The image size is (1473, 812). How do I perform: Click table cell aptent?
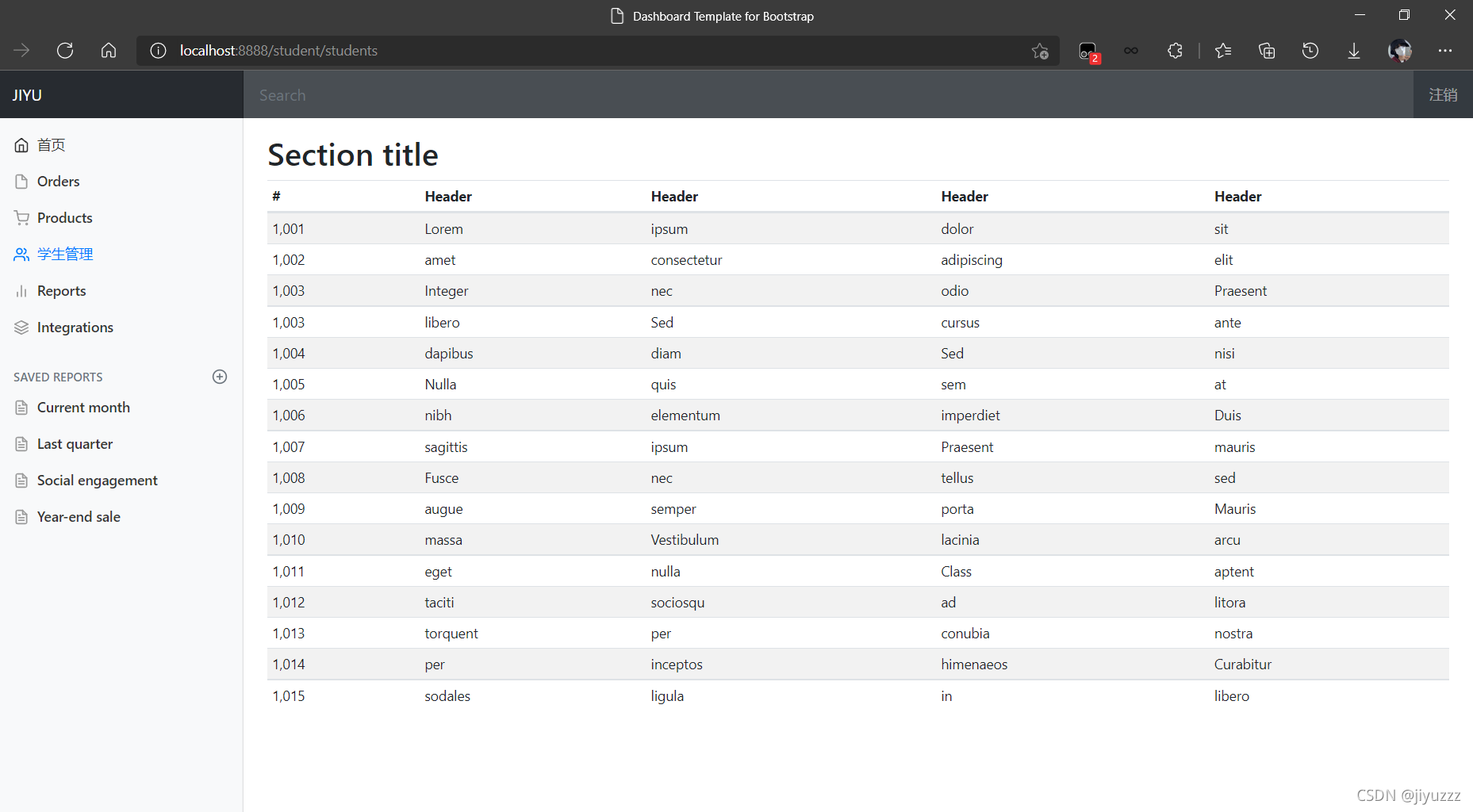click(x=1234, y=572)
